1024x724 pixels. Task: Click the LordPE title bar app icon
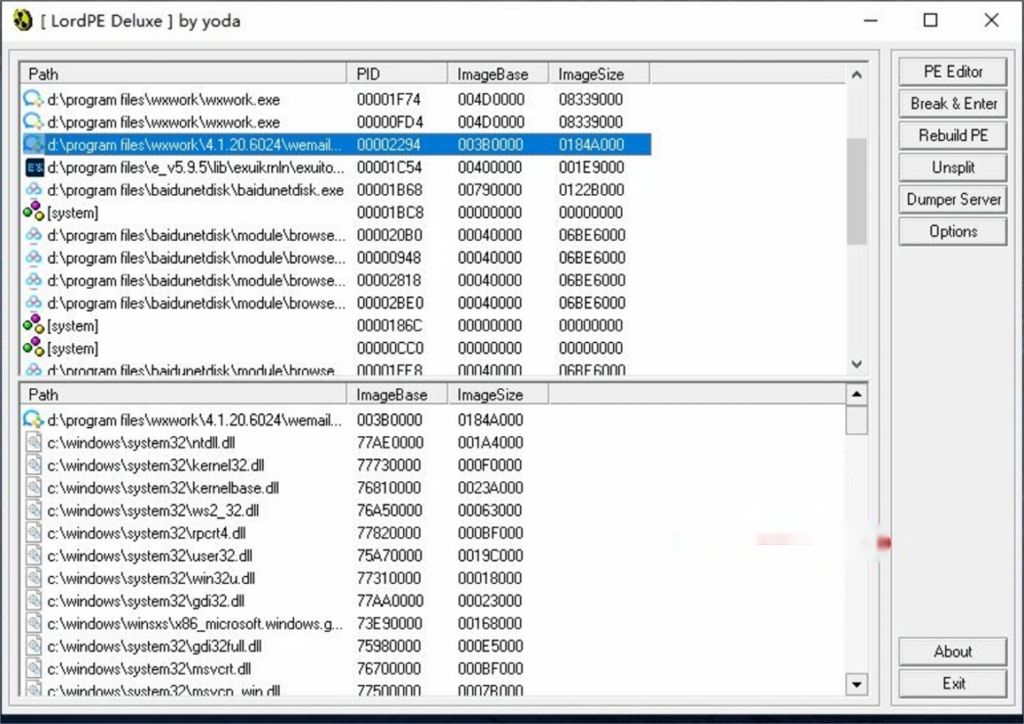point(22,20)
